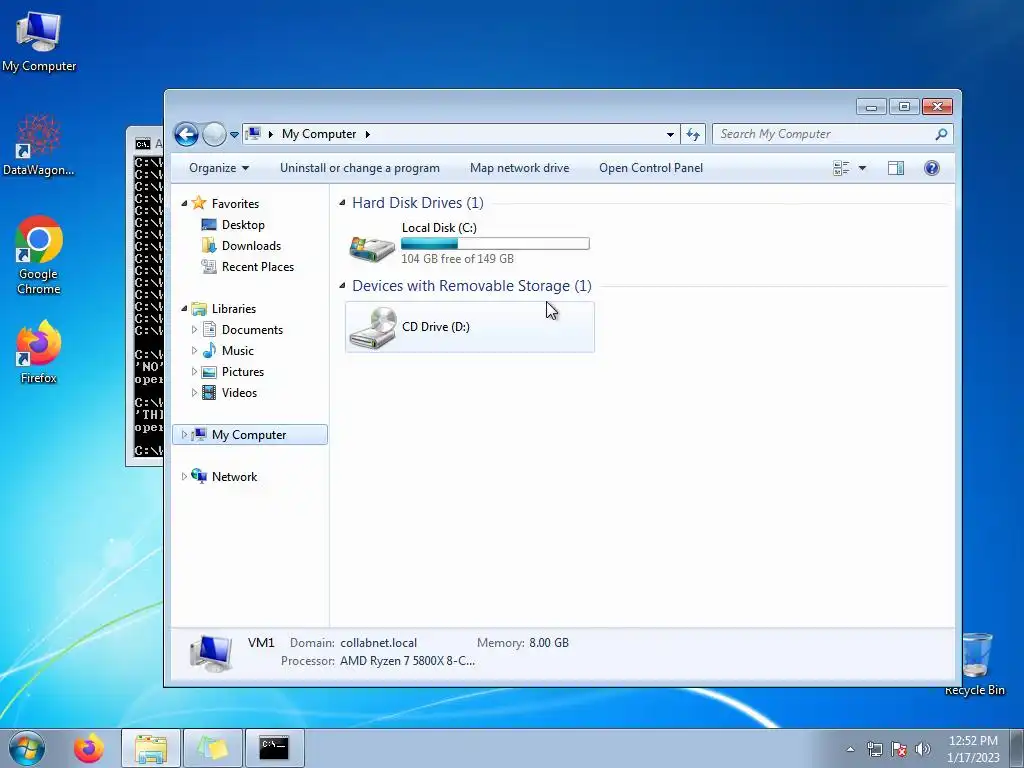The image size is (1024, 768).
Task: Select the Music library
Action: pos(238,351)
